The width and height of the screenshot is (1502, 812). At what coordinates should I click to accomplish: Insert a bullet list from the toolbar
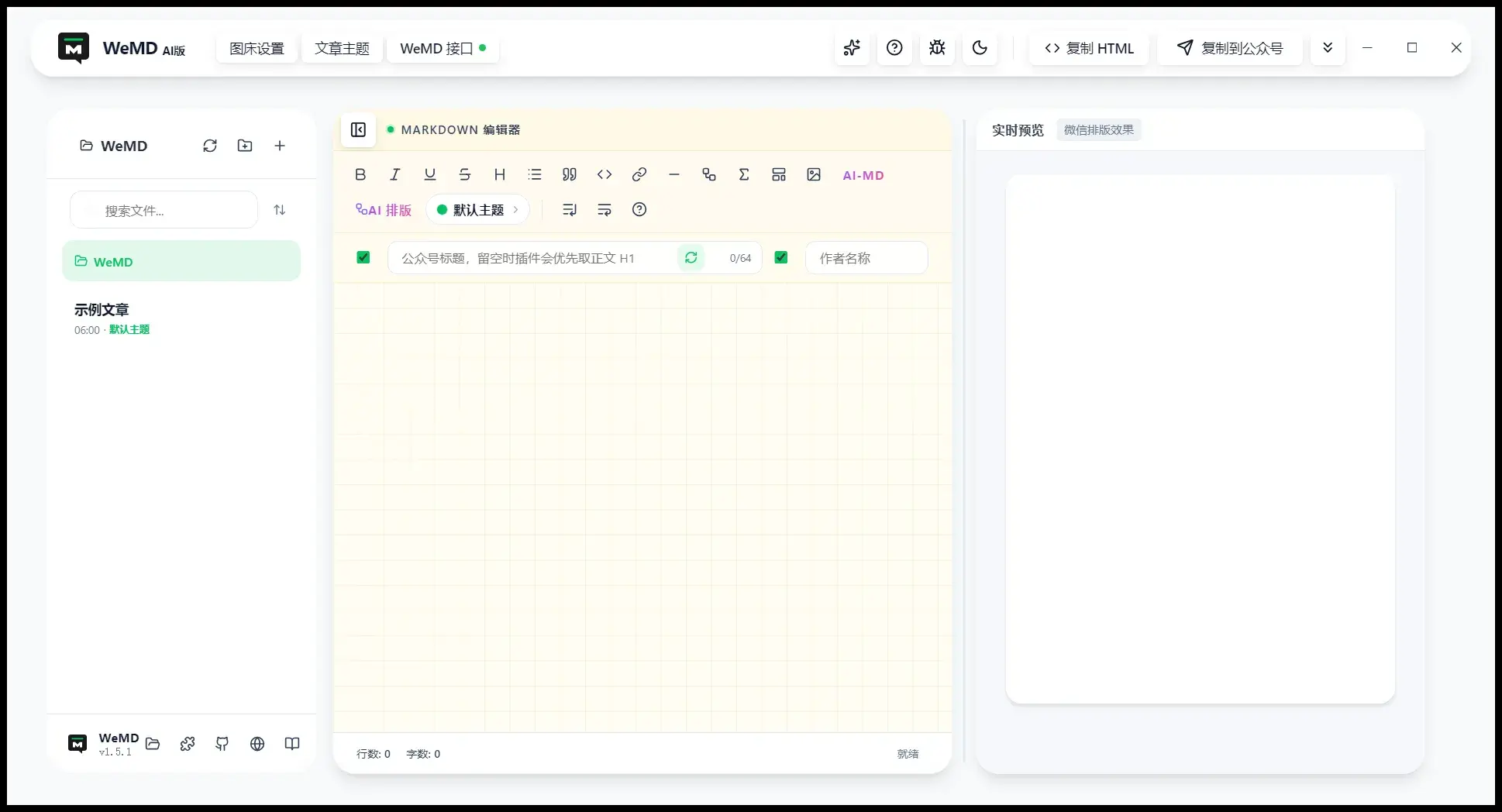click(x=535, y=175)
